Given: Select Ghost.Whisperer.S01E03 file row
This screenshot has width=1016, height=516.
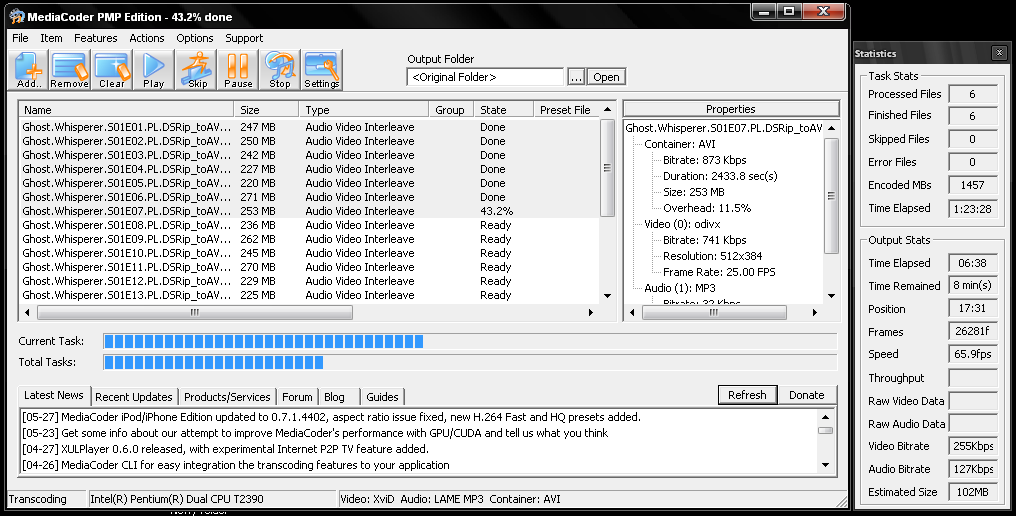Looking at the screenshot, I should coord(309,155).
